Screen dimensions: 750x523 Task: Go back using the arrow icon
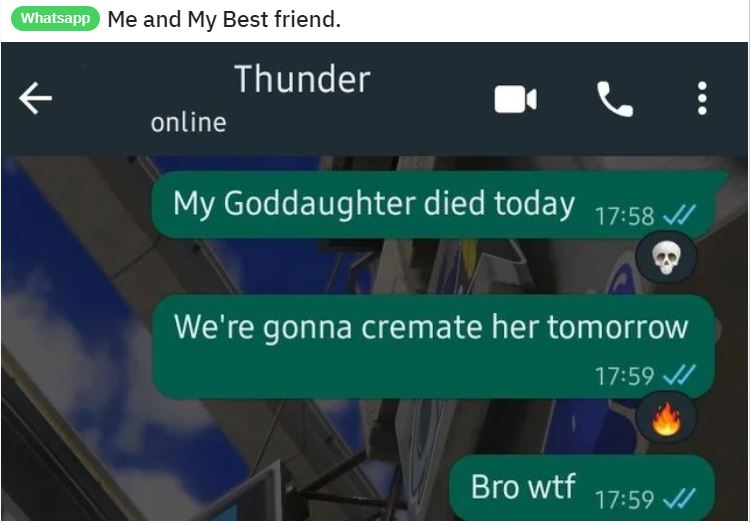tap(35, 98)
